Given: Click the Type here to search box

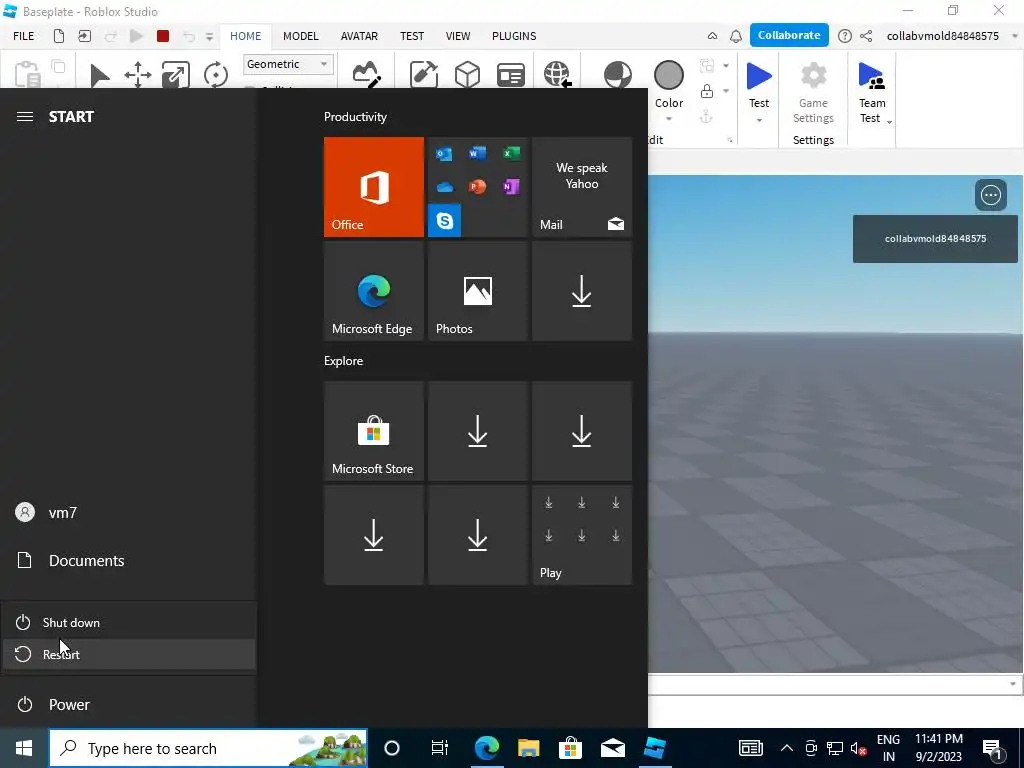Looking at the screenshot, I should coord(208,748).
